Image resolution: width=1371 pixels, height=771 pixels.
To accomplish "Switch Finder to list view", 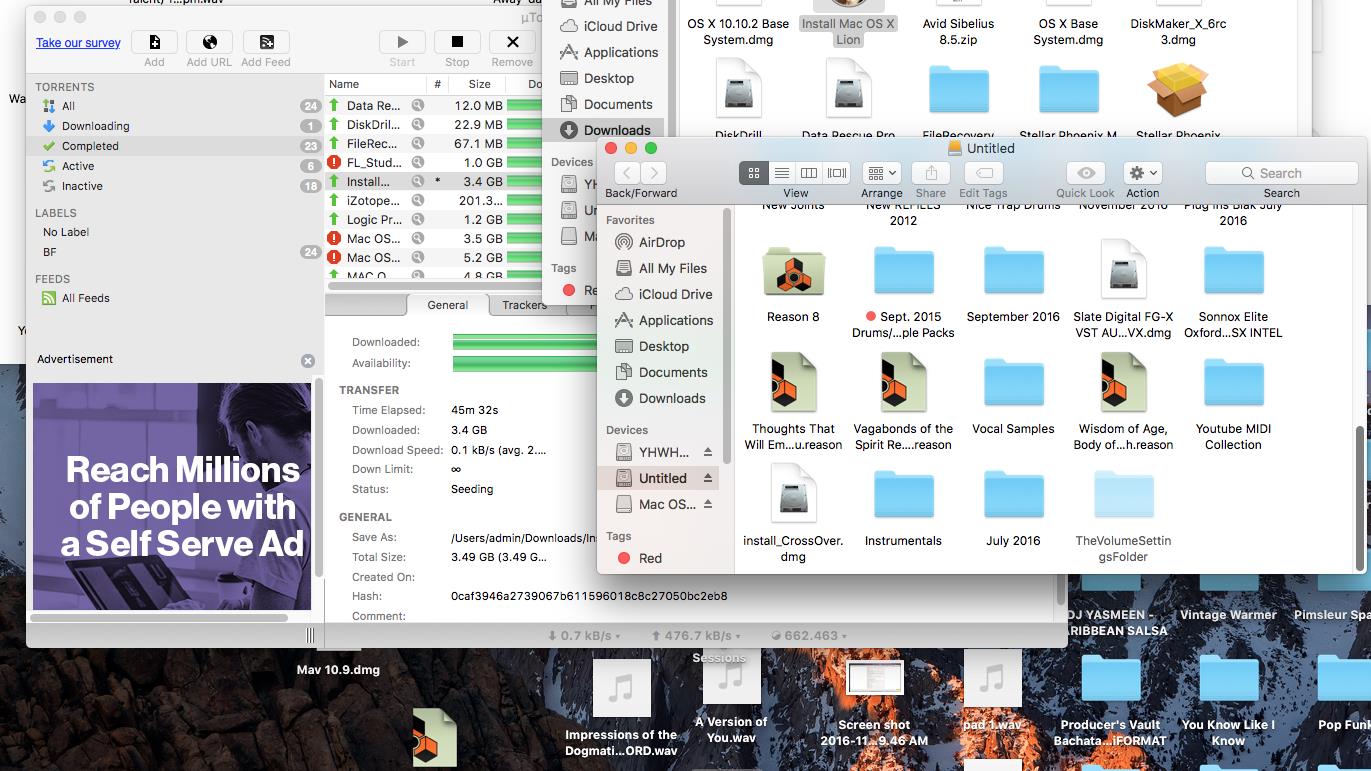I will [x=782, y=173].
